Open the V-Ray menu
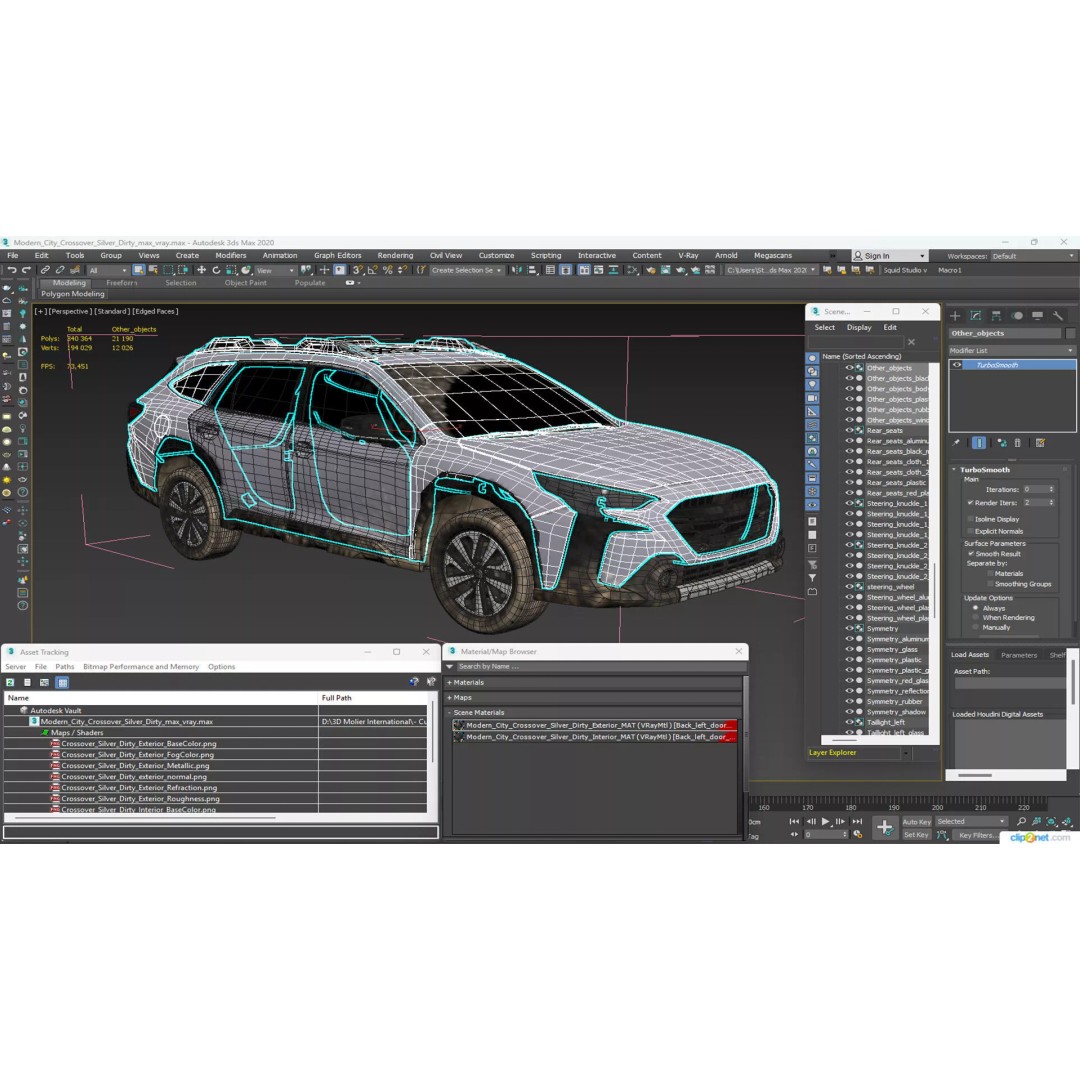The width and height of the screenshot is (1080, 1080). (x=688, y=256)
